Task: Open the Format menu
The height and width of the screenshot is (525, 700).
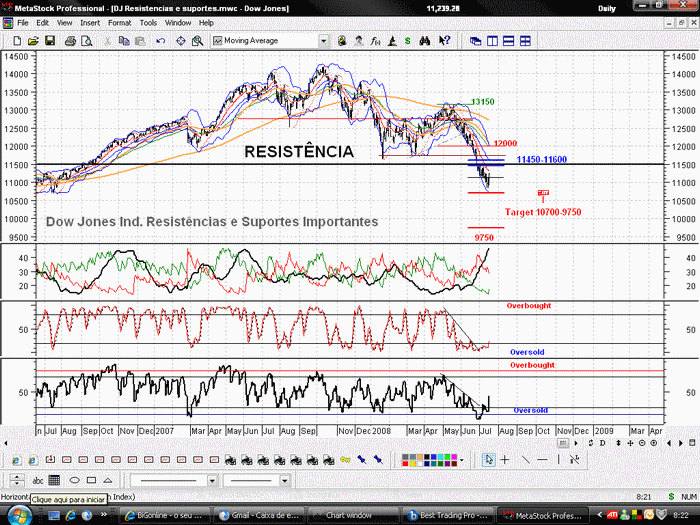Action: pyautogui.click(x=120, y=23)
